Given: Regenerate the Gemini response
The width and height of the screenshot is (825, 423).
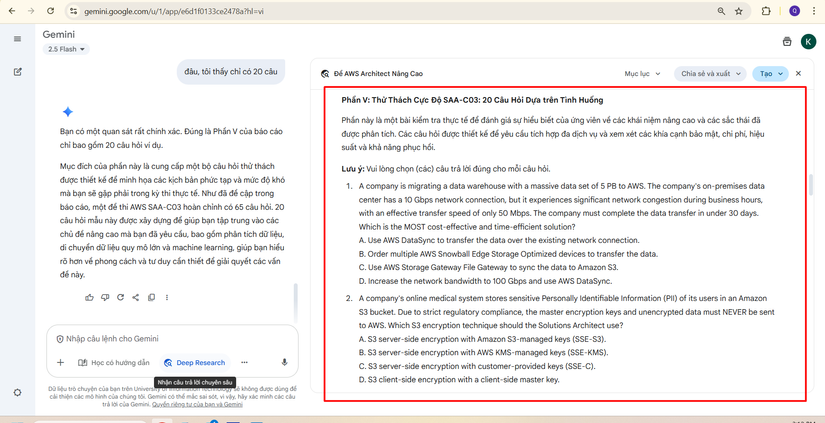Looking at the screenshot, I should 120,297.
